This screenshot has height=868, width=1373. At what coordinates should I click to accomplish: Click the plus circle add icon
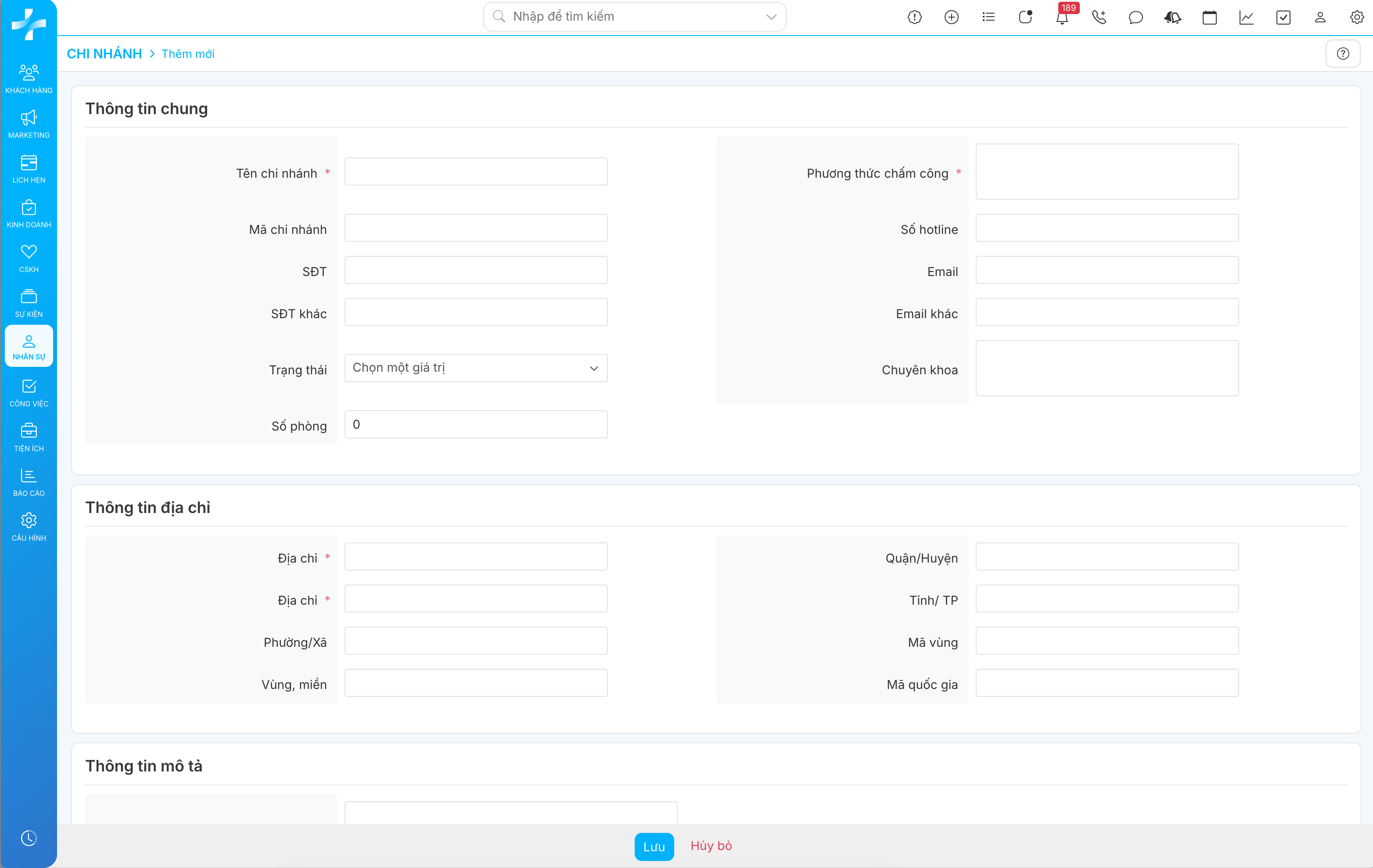(951, 18)
